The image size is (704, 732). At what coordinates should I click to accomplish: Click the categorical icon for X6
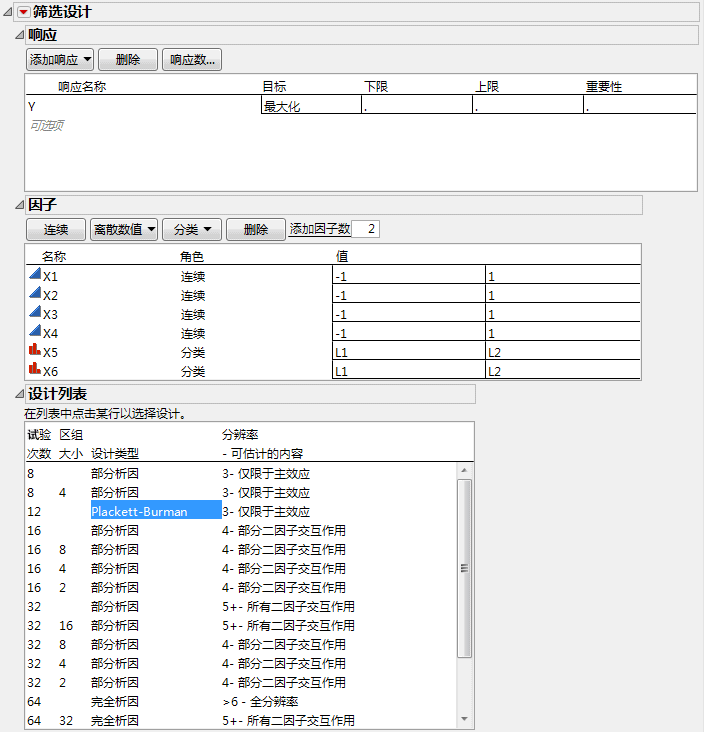click(35, 369)
